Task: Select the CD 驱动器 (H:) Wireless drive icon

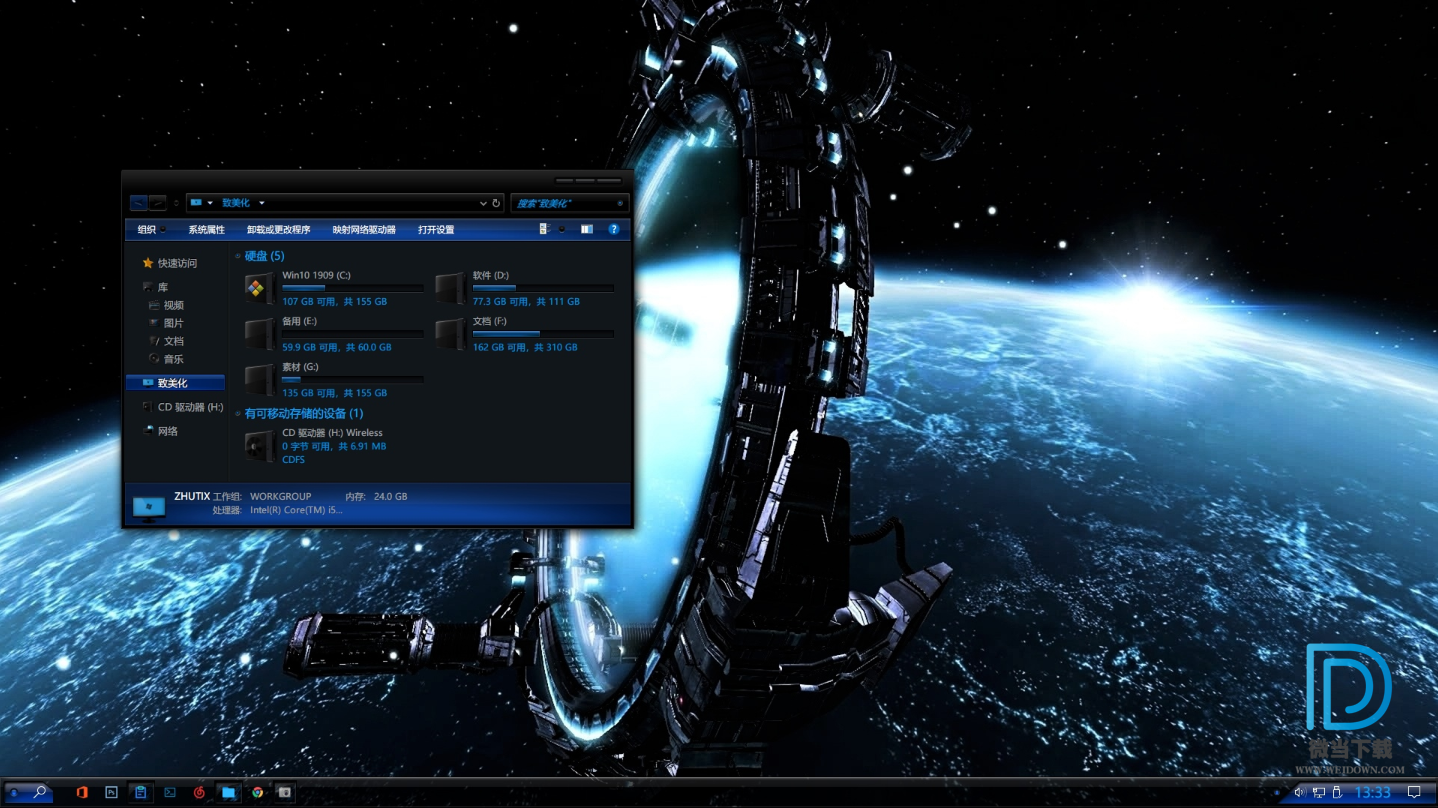Action: (x=259, y=446)
